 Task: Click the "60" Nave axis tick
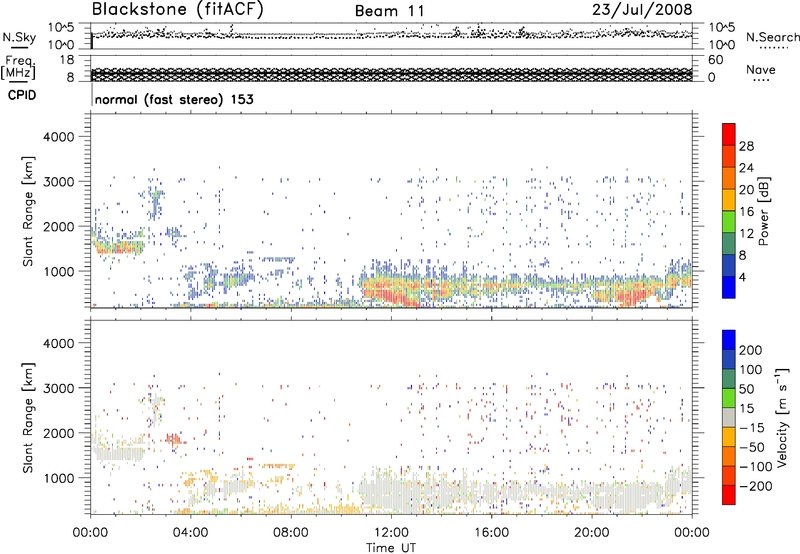coord(715,60)
